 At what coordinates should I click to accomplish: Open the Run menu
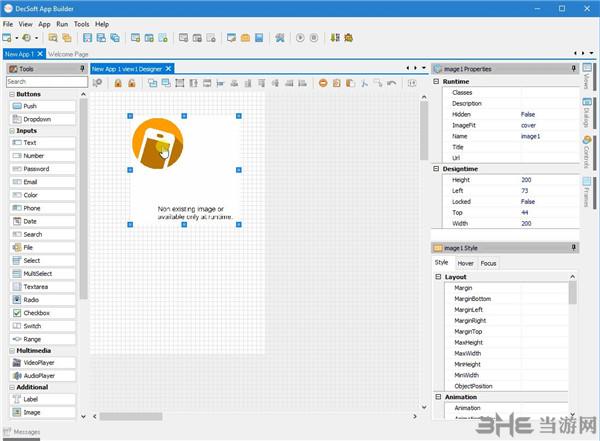62,24
